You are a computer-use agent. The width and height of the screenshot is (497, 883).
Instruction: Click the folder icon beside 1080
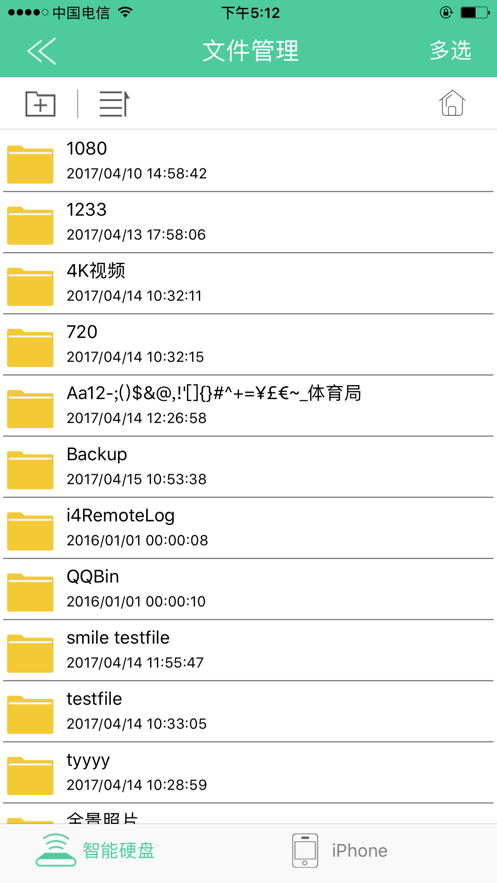tap(30, 164)
